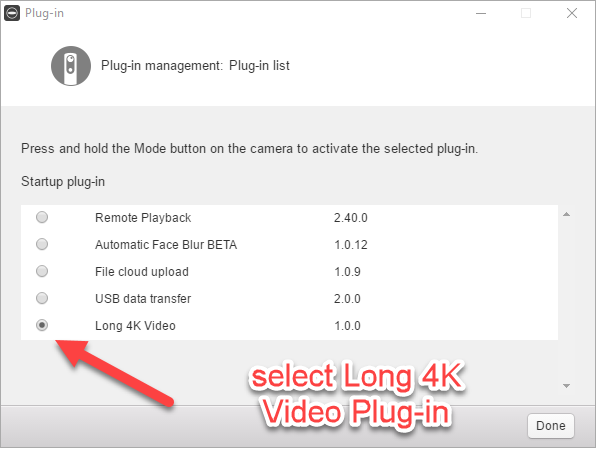
Task: Click the app logo icon in title bar
Action: pos(12,13)
